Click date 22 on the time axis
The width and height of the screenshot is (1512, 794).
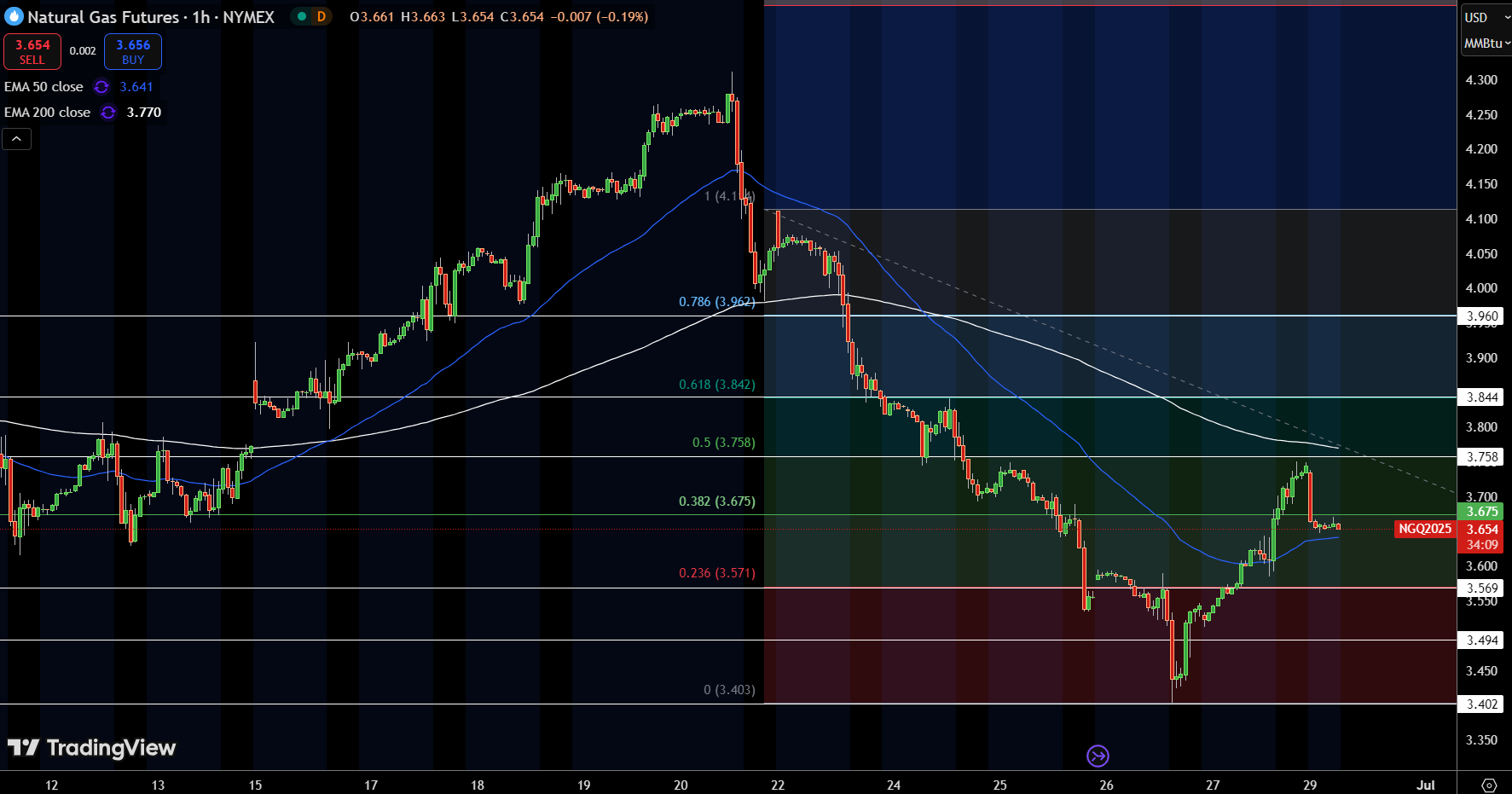[778, 785]
